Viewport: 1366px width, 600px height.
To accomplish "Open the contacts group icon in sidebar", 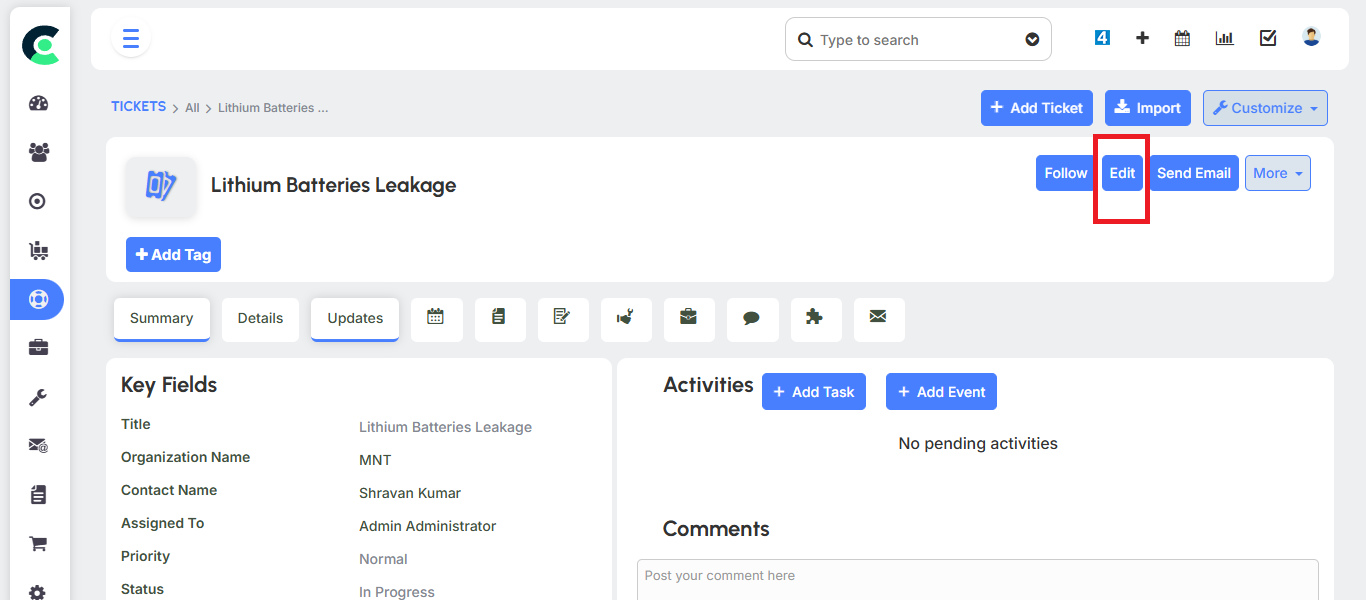I will tap(38, 153).
